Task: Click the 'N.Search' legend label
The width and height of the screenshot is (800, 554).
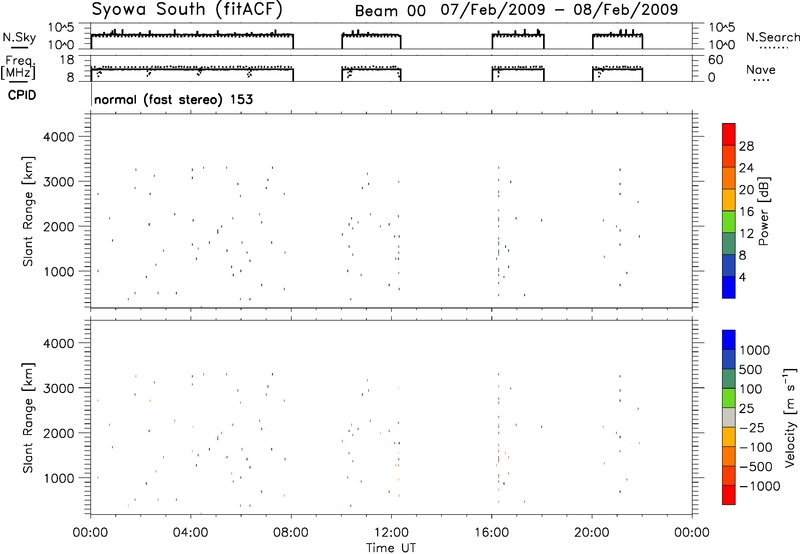Action: pyautogui.click(x=772, y=37)
